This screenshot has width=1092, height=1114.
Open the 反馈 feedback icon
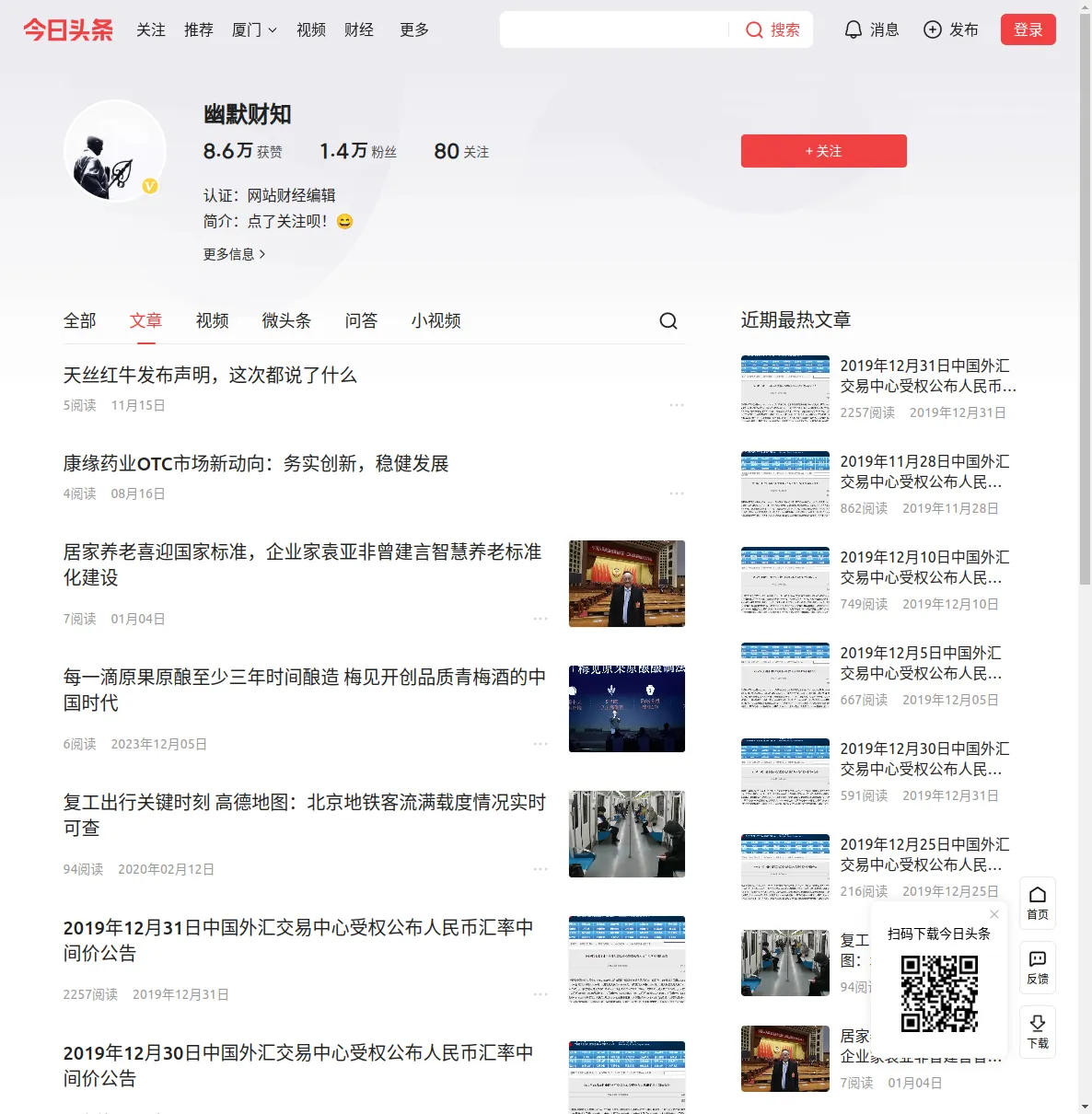1038,968
